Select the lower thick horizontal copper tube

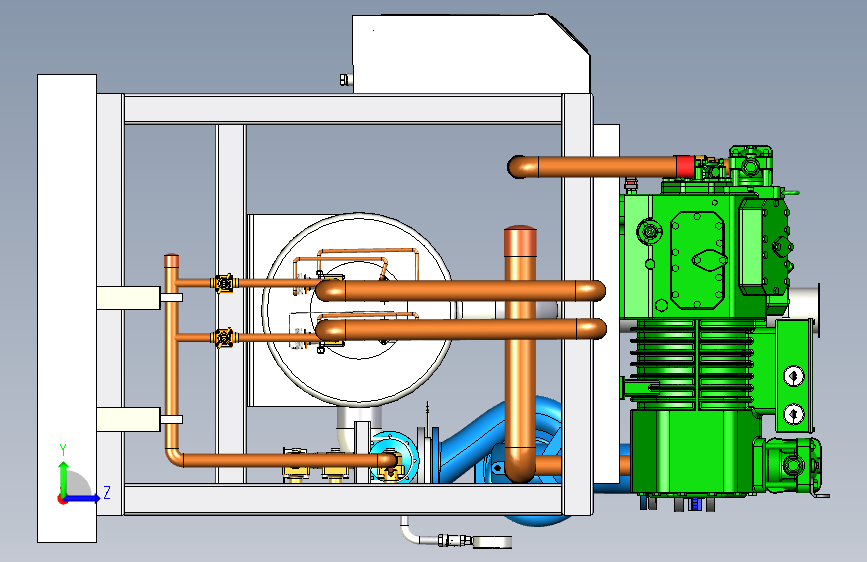click(x=460, y=329)
